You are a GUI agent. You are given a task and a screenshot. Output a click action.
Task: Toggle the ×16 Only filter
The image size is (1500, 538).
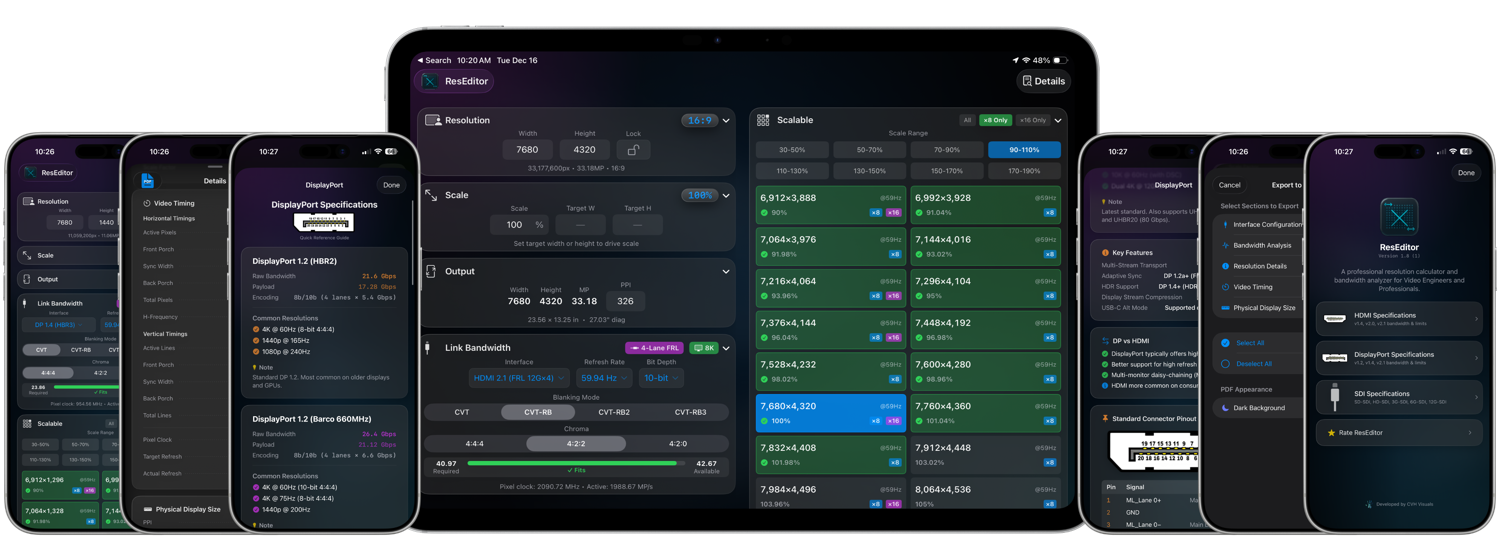click(x=1032, y=120)
